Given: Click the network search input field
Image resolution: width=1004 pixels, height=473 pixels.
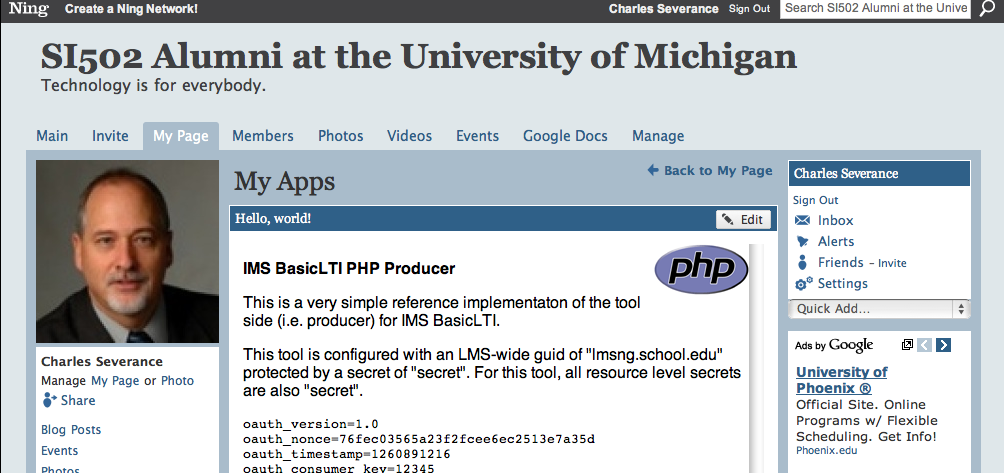Looking at the screenshot, I should [875, 9].
